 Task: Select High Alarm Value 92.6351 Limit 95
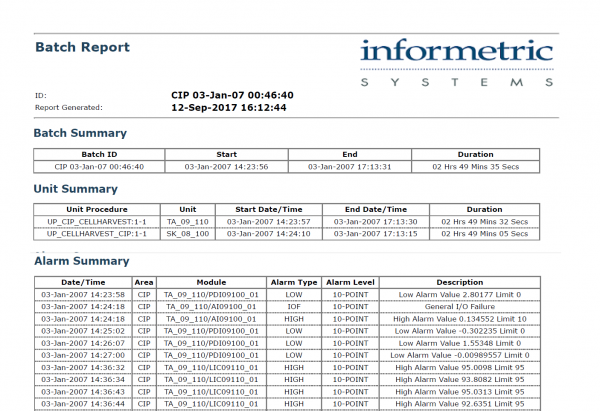[460, 404]
